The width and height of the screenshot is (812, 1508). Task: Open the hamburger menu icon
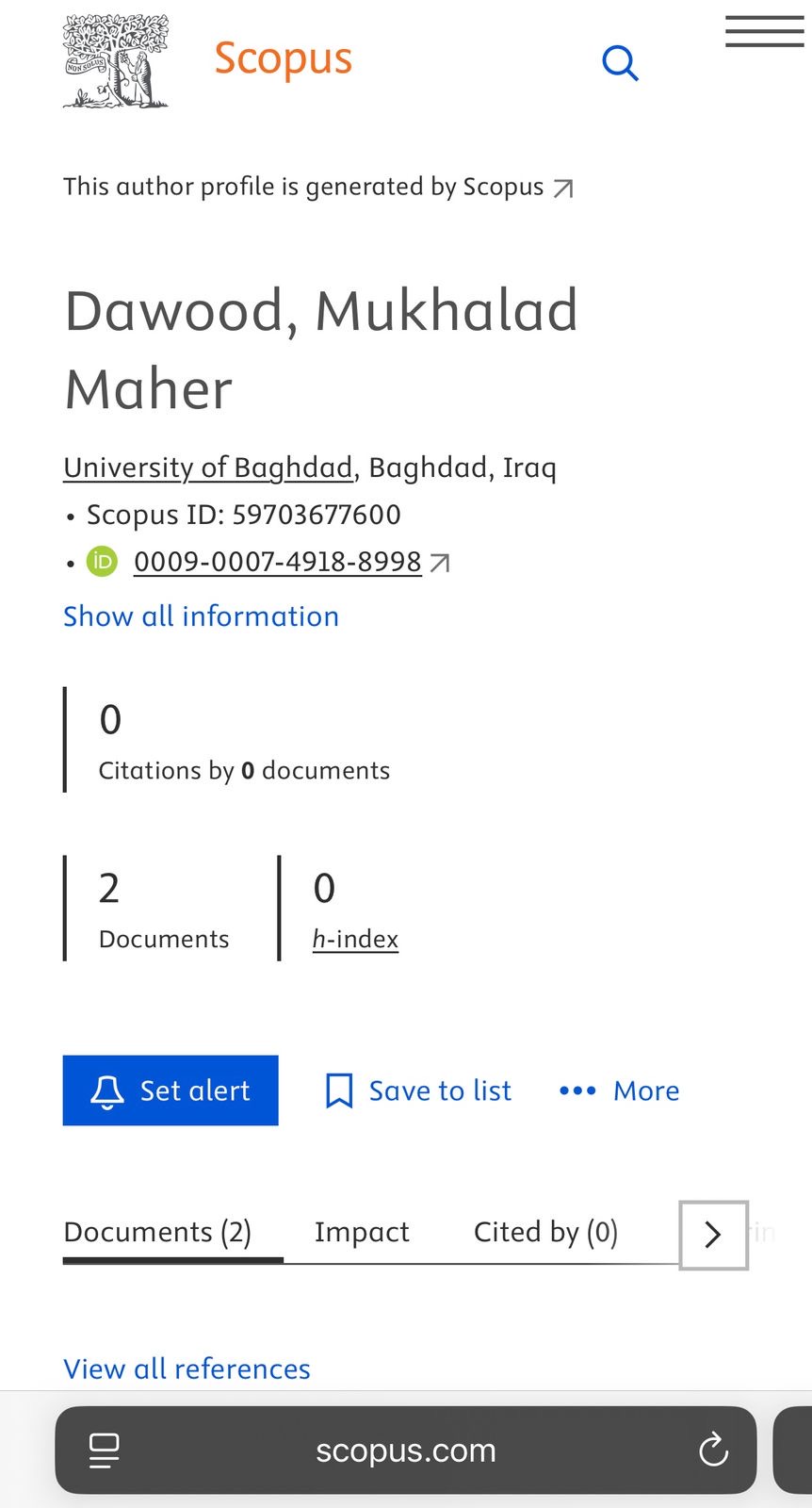pyautogui.click(x=764, y=31)
